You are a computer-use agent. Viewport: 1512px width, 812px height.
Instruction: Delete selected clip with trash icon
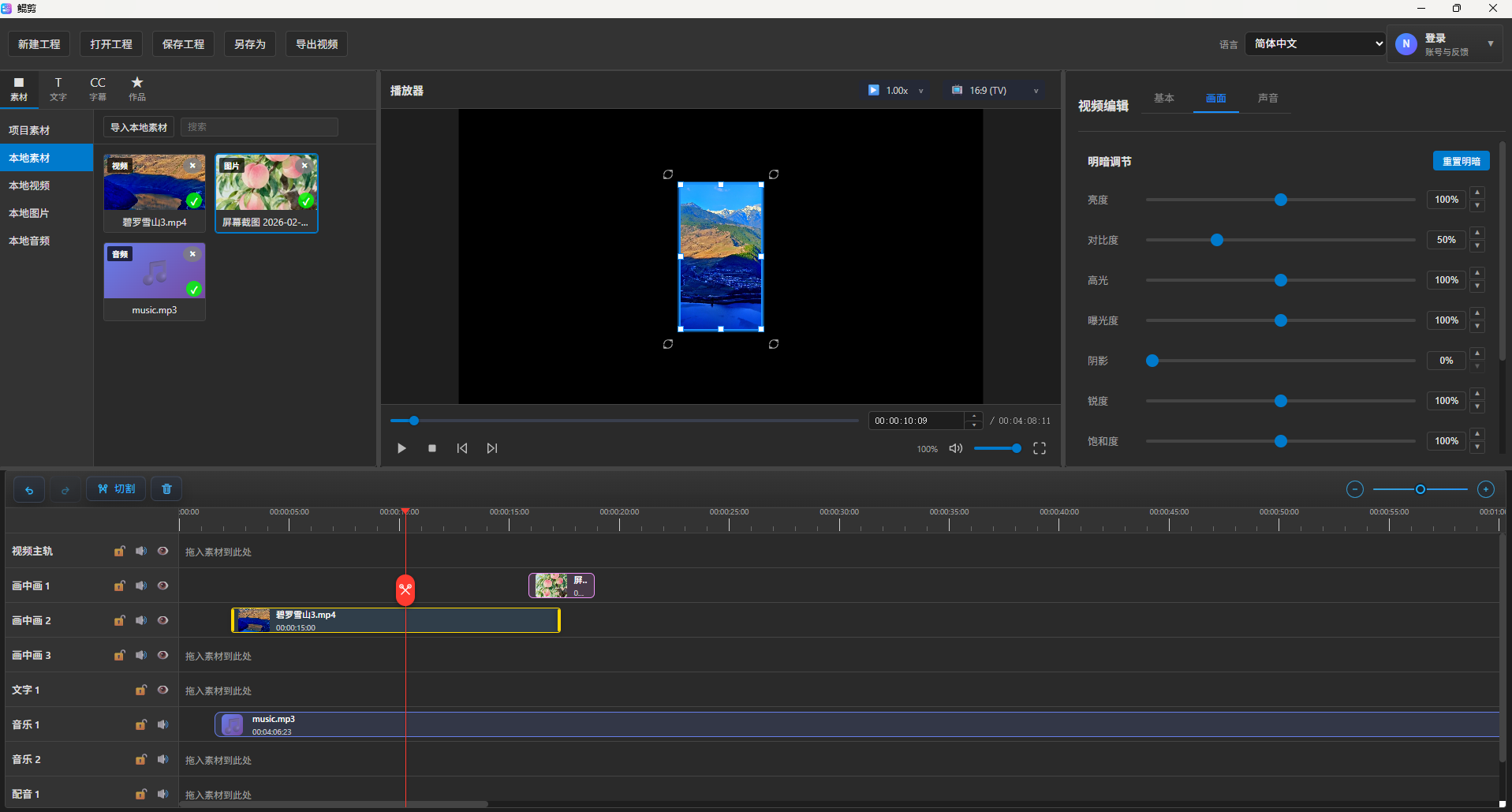tap(166, 489)
